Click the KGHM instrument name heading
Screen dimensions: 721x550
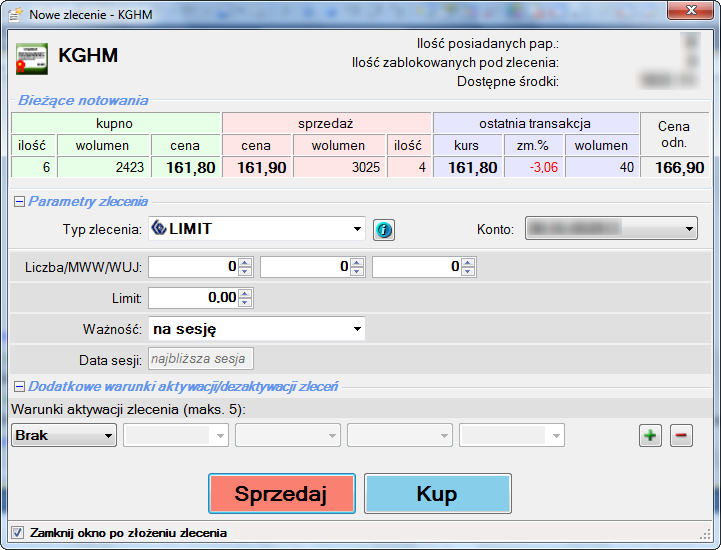pyautogui.click(x=88, y=55)
